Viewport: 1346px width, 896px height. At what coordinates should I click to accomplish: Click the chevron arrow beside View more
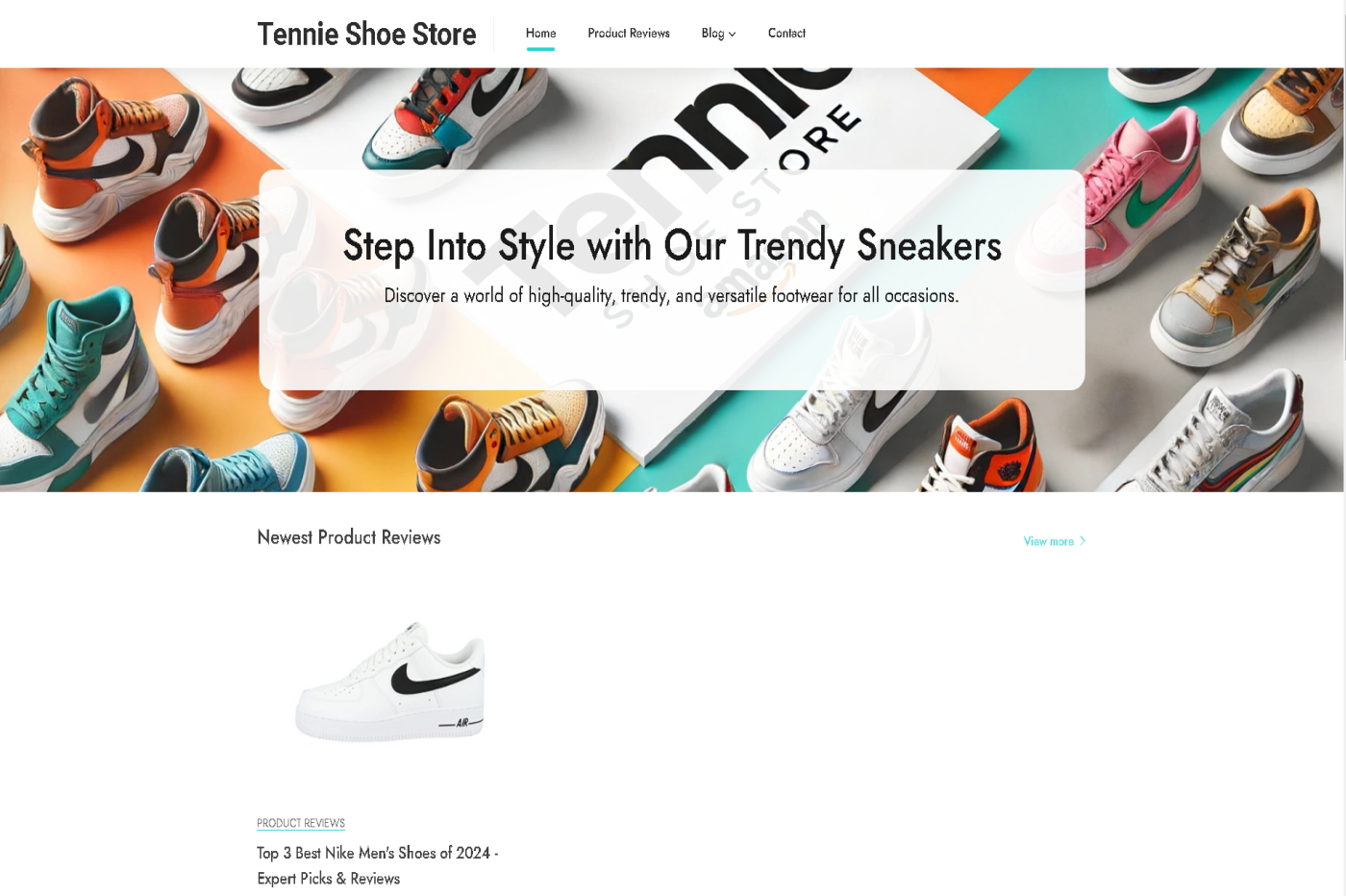[x=1083, y=540]
